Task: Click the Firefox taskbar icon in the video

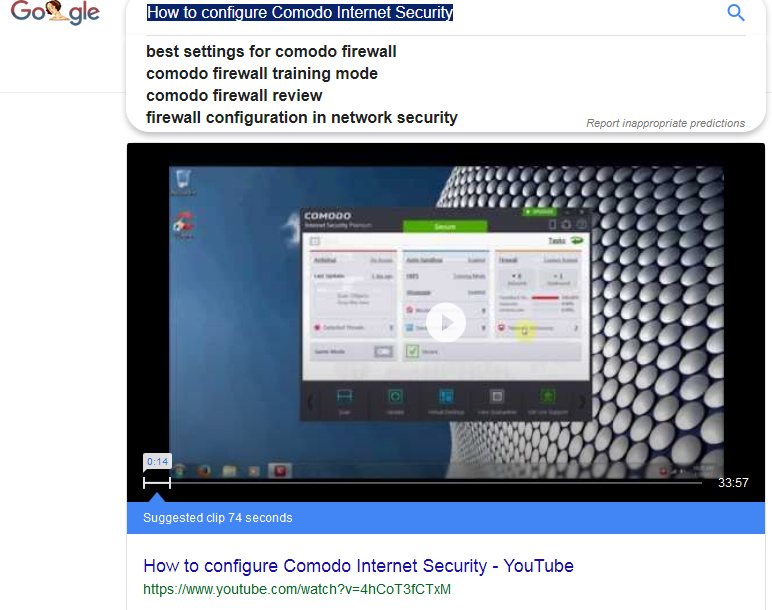Action: tap(204, 471)
